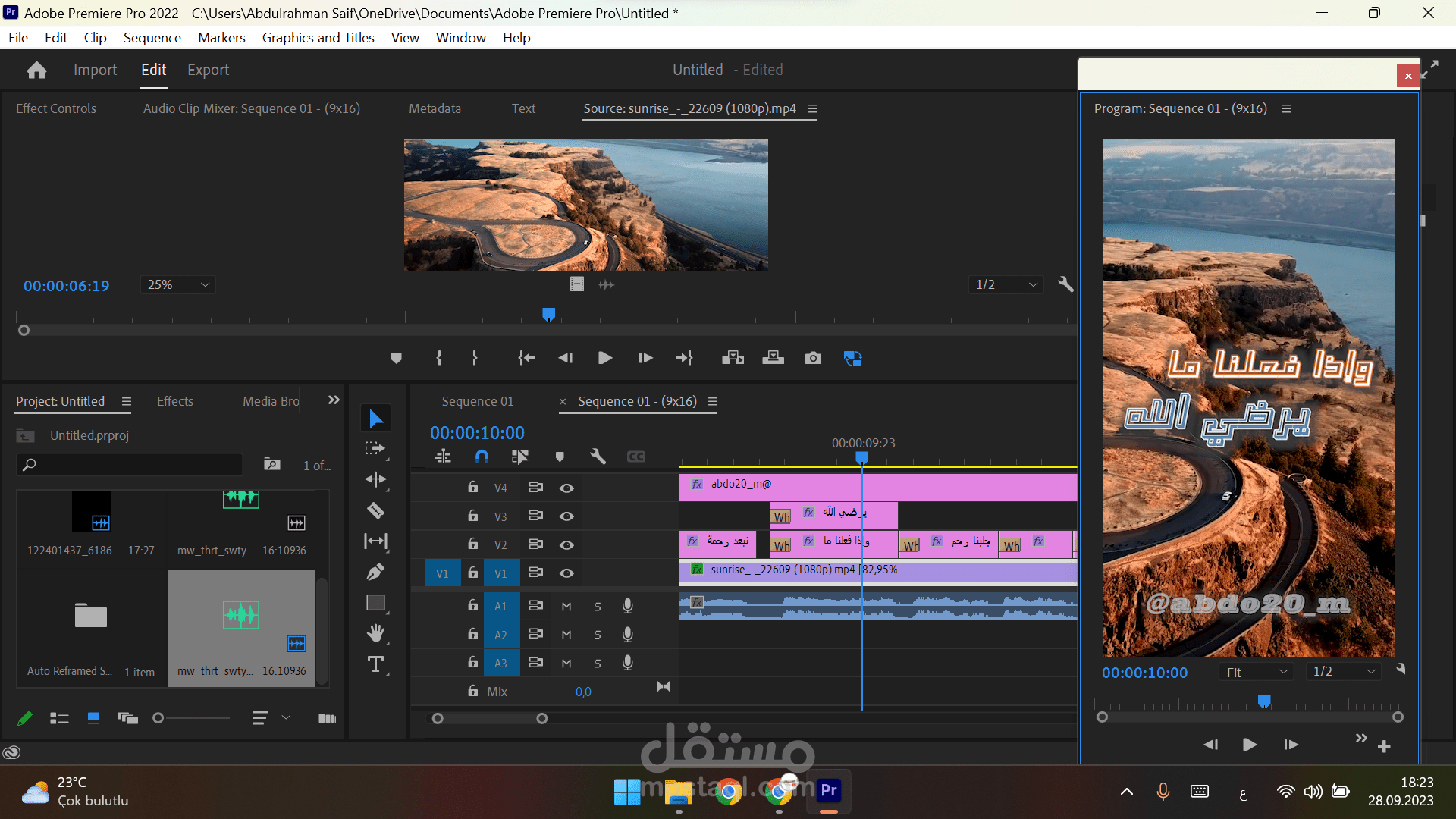Show overflow panels chevron in Project panel group
The width and height of the screenshot is (1456, 819).
[334, 400]
